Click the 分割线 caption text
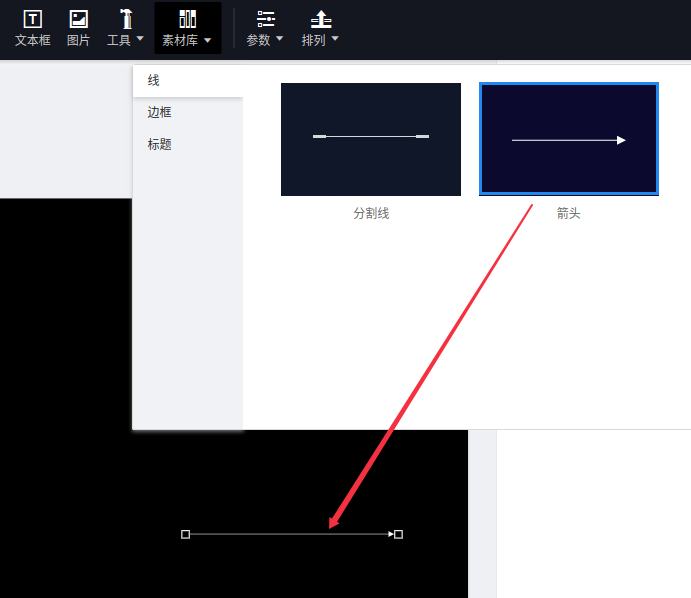 [370, 214]
